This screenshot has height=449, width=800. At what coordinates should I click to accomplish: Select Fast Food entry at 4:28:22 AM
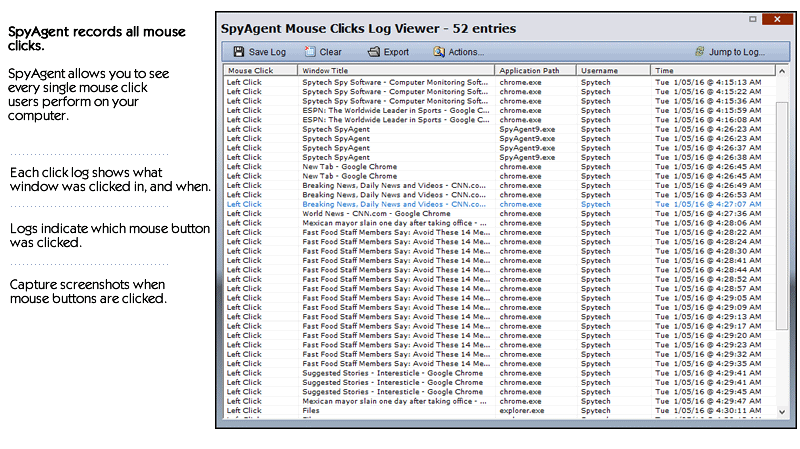pyautogui.click(x=499, y=232)
